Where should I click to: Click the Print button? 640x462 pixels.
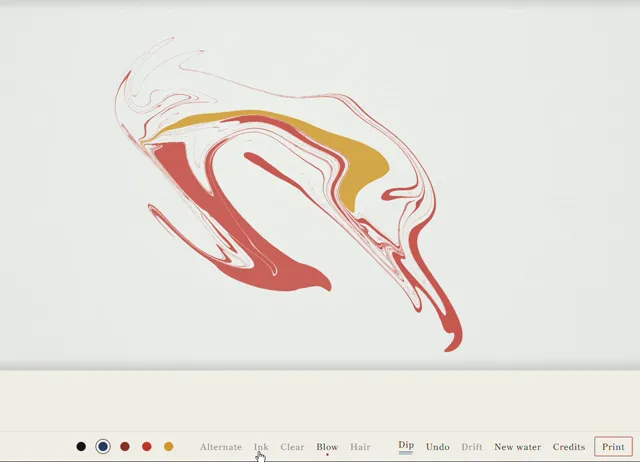[x=613, y=446]
